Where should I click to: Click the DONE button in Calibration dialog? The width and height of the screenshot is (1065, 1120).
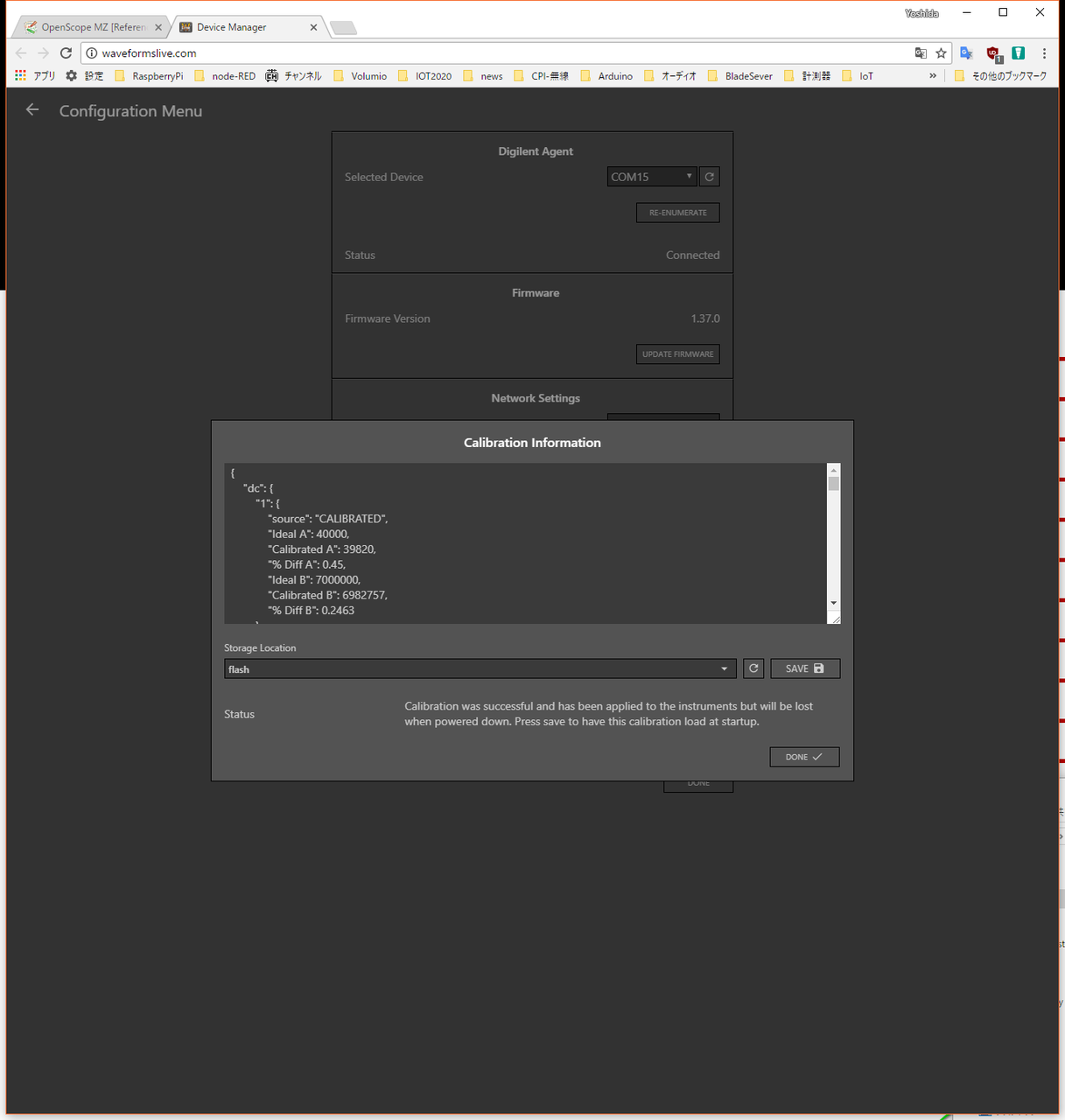coord(804,757)
